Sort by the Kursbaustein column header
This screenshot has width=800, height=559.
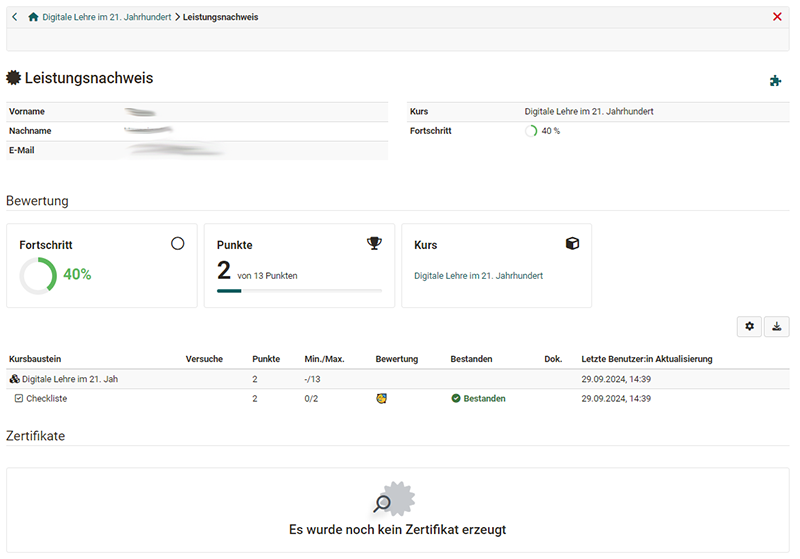[x=35, y=359]
